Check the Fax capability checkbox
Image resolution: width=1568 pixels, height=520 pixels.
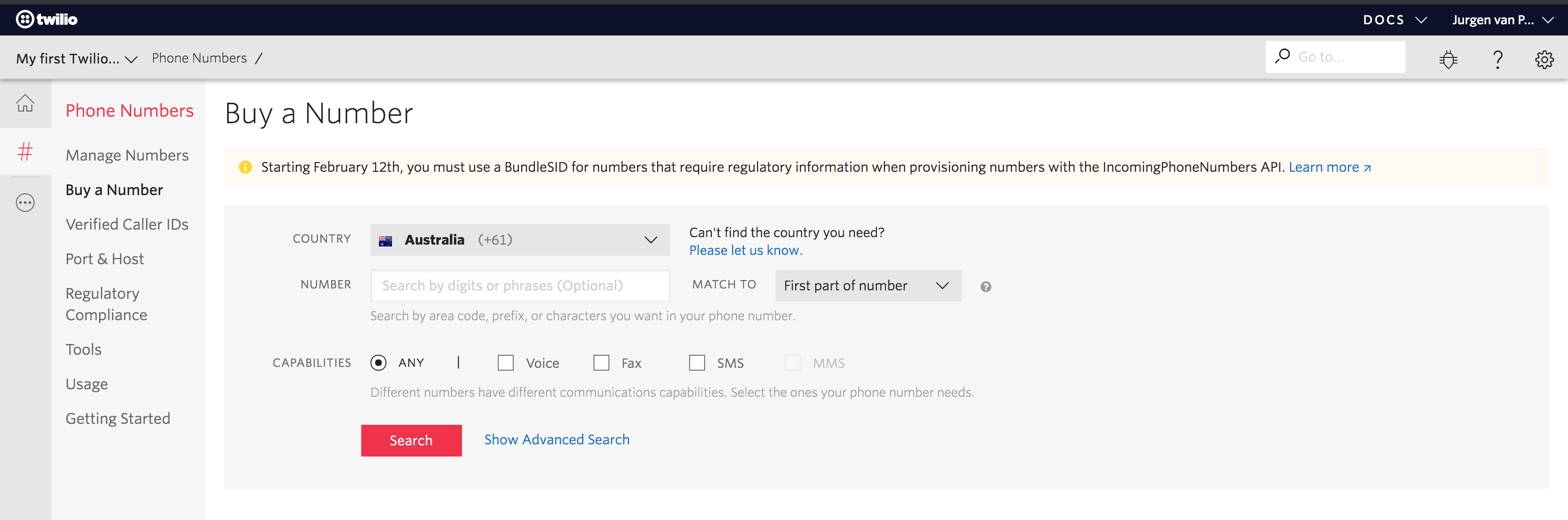click(601, 363)
